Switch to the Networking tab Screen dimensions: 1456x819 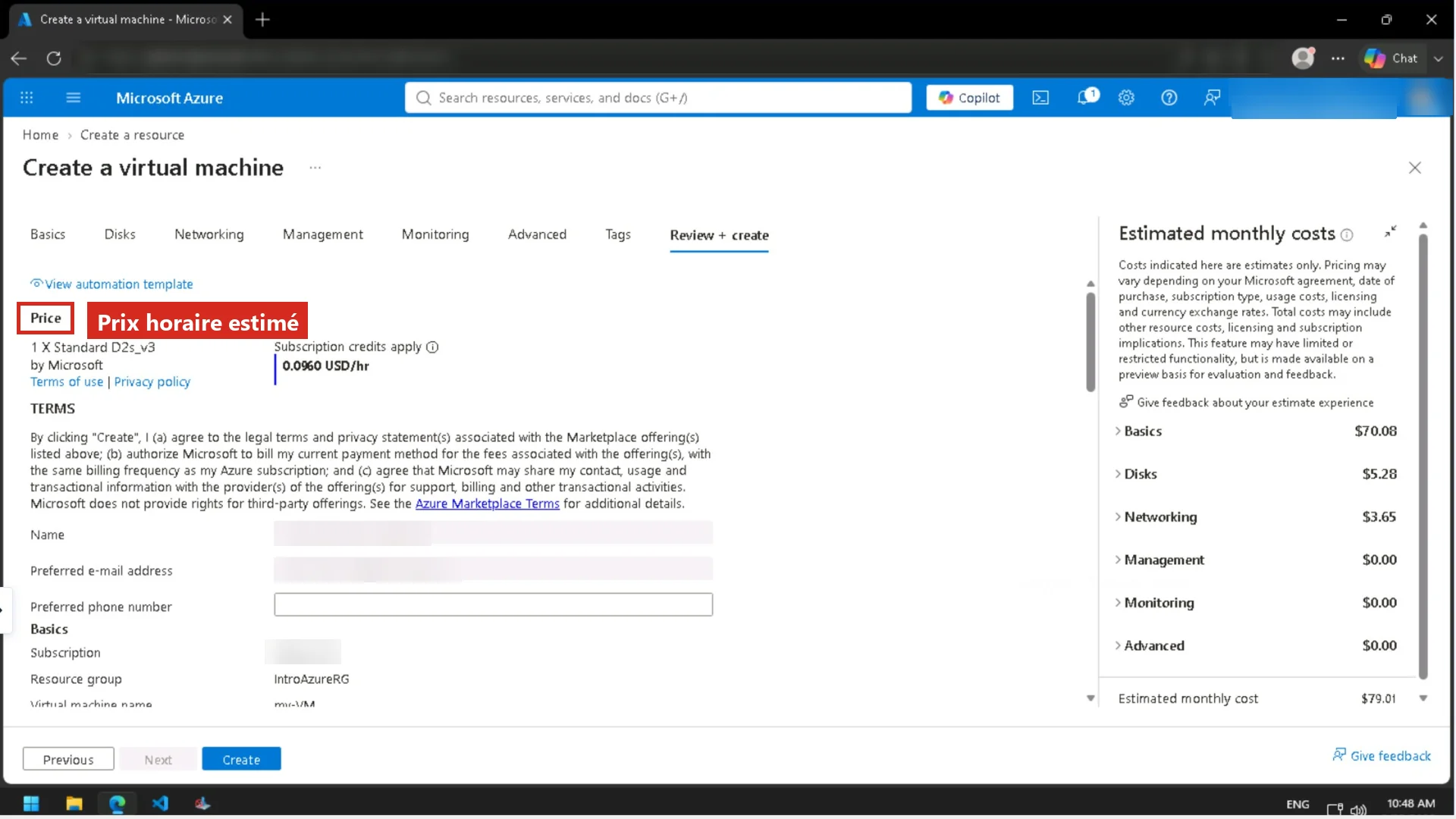tap(209, 234)
